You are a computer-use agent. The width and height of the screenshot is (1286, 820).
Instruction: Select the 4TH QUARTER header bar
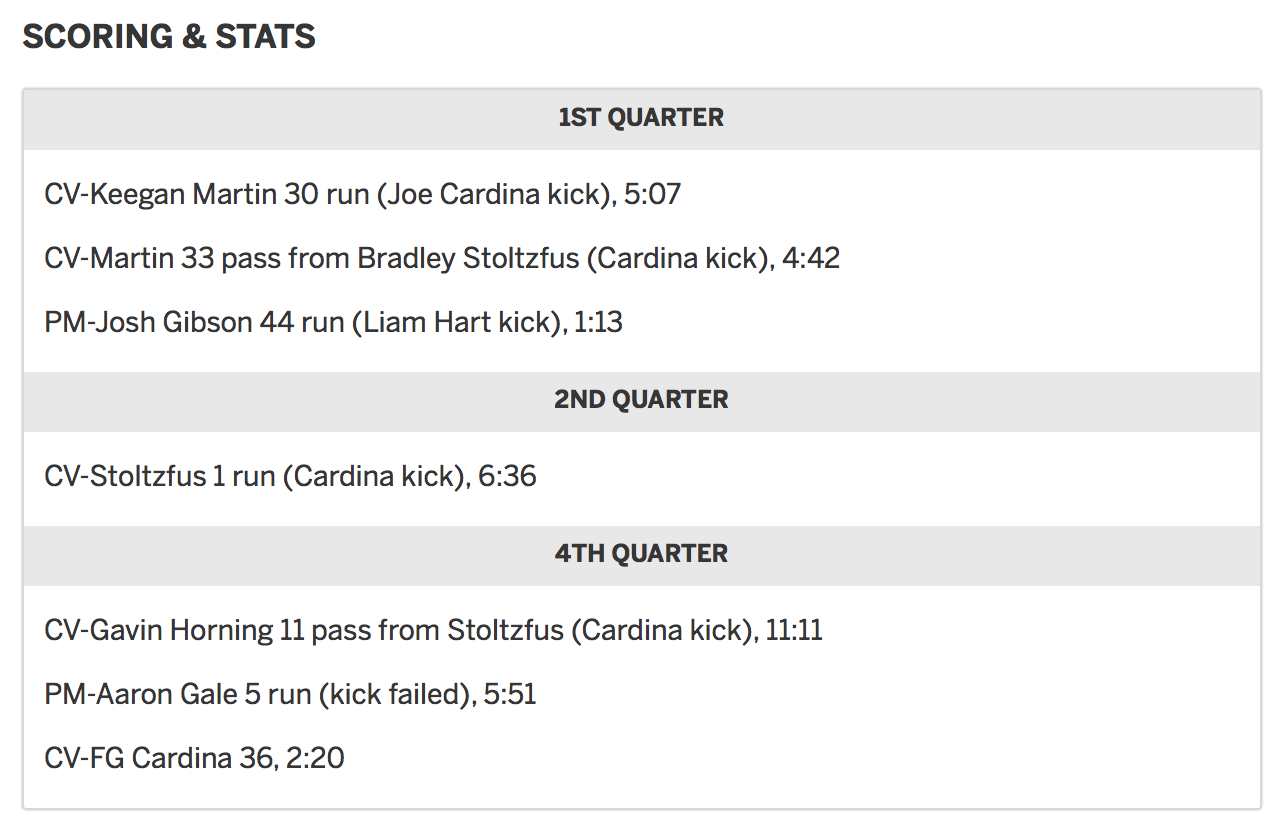tap(642, 555)
